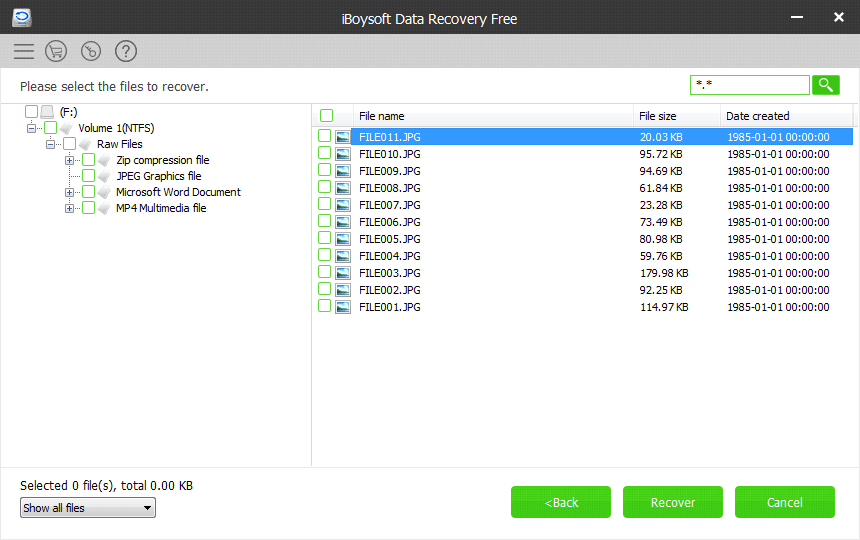860x540 pixels.
Task: Sort by the Date created column header
Action: coord(787,116)
